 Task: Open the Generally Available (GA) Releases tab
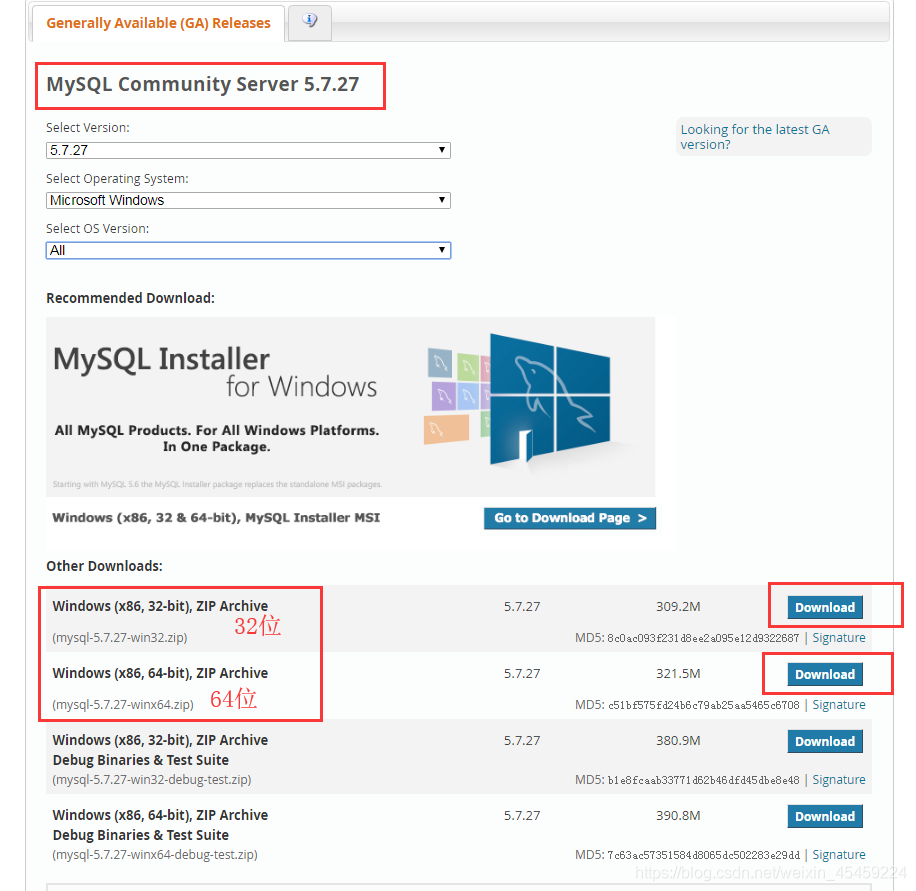point(158,23)
